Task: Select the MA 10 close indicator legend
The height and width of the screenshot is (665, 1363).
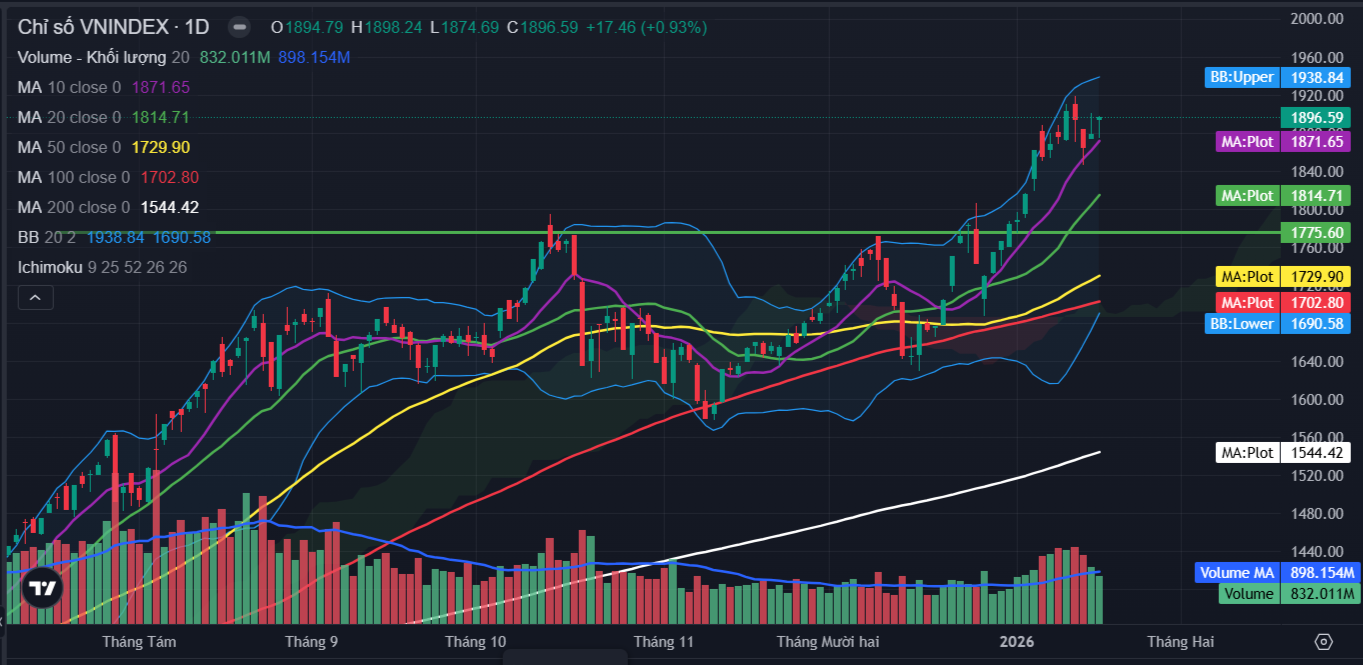Action: [68, 87]
